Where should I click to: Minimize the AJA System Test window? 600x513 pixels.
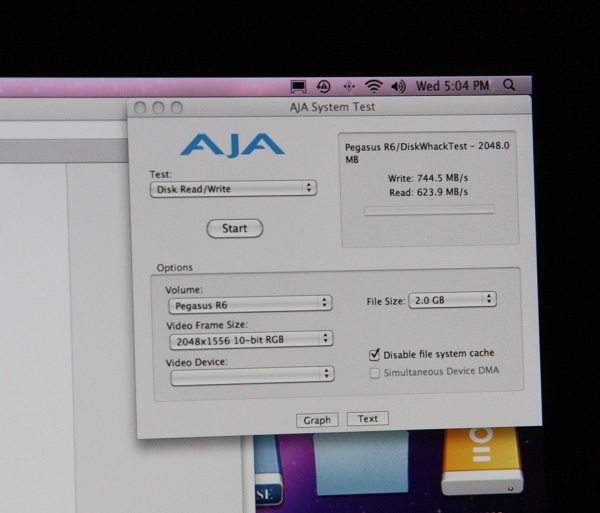click(158, 107)
